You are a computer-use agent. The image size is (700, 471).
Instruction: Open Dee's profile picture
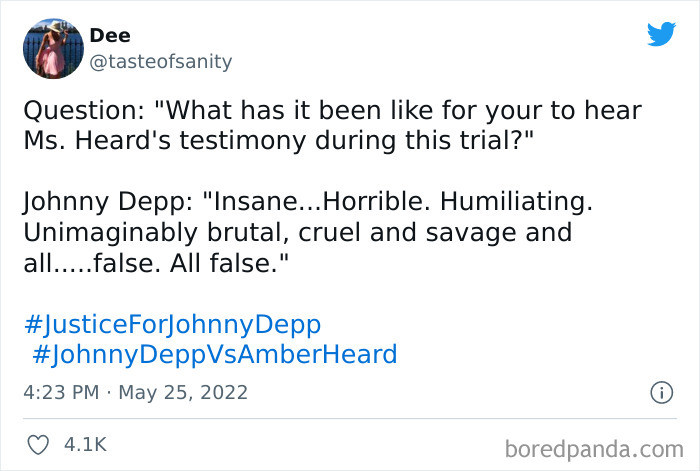click(x=53, y=49)
